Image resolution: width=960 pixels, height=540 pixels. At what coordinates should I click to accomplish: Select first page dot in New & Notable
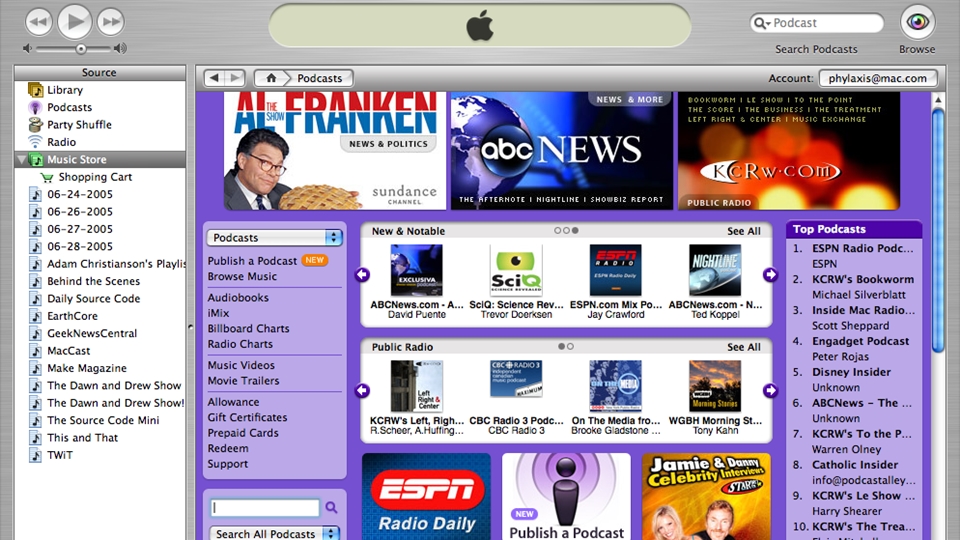(x=557, y=231)
